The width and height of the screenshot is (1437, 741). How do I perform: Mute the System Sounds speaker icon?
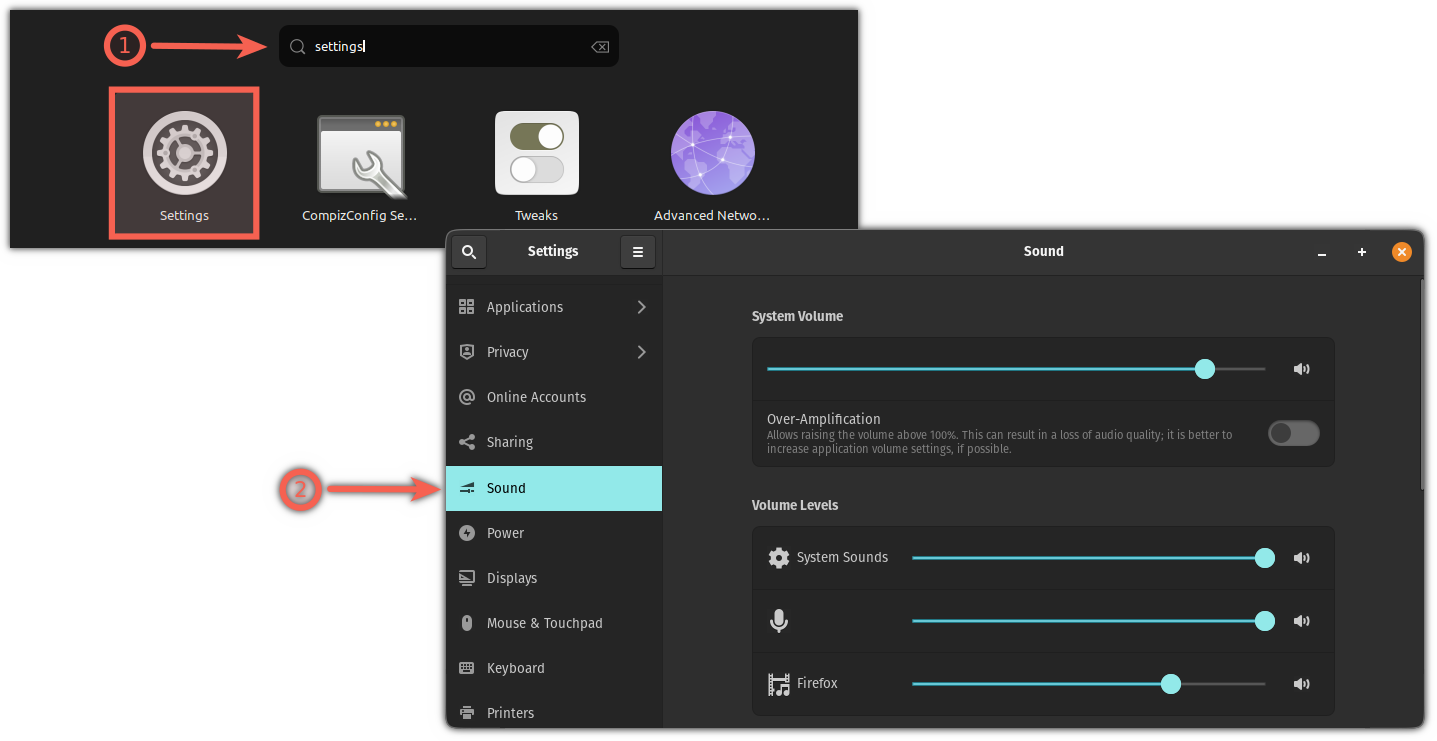tap(1301, 557)
